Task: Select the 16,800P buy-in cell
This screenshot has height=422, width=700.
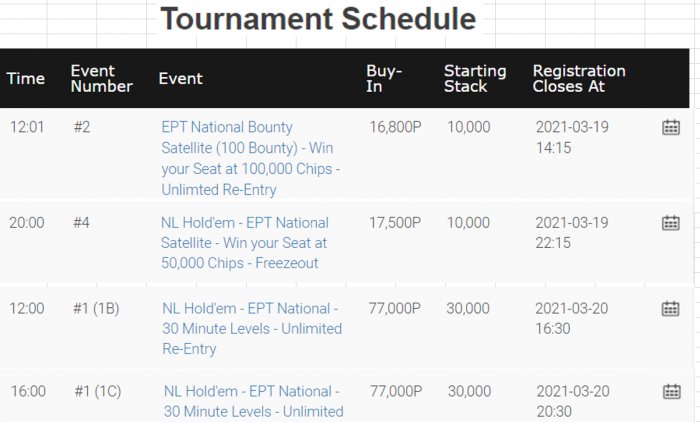Action: (394, 127)
